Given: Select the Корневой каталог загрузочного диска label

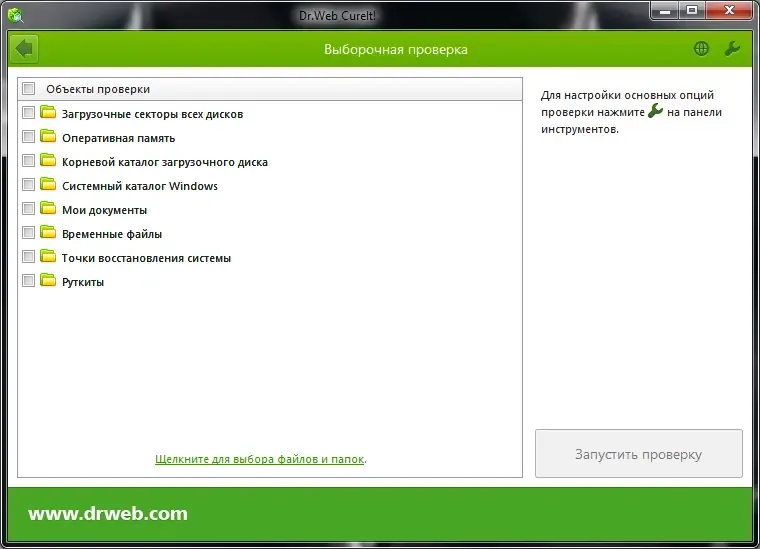Looking at the screenshot, I should pyautogui.click(x=165, y=162).
